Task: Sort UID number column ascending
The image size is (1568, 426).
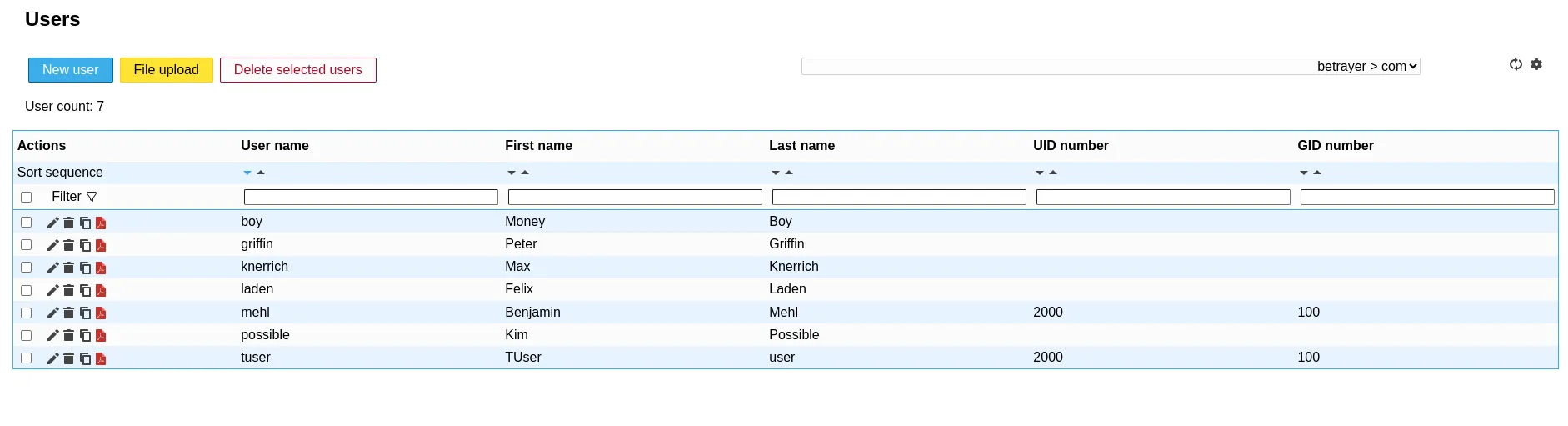Action: click(x=1053, y=173)
